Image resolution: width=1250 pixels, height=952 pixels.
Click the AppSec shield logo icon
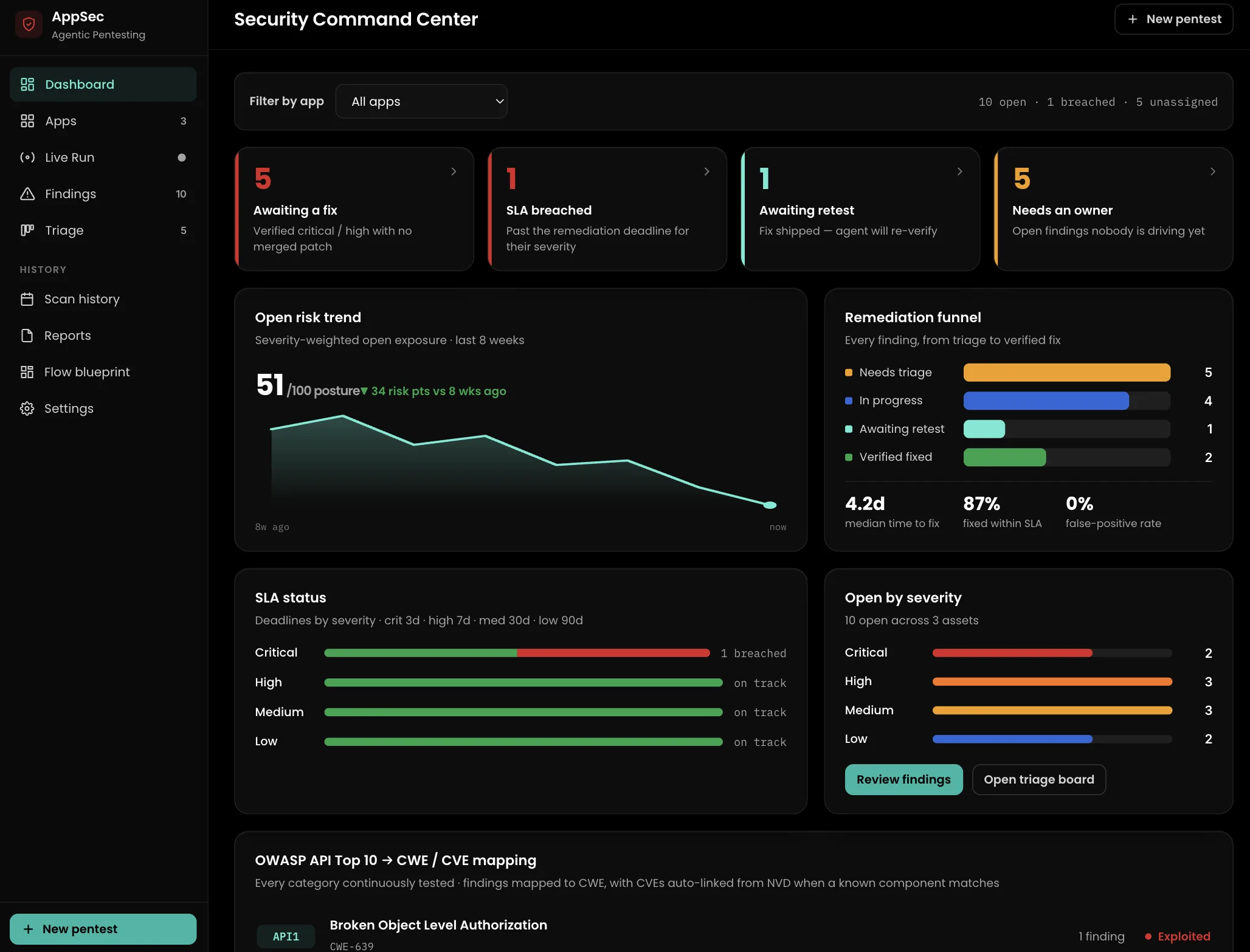click(x=29, y=24)
